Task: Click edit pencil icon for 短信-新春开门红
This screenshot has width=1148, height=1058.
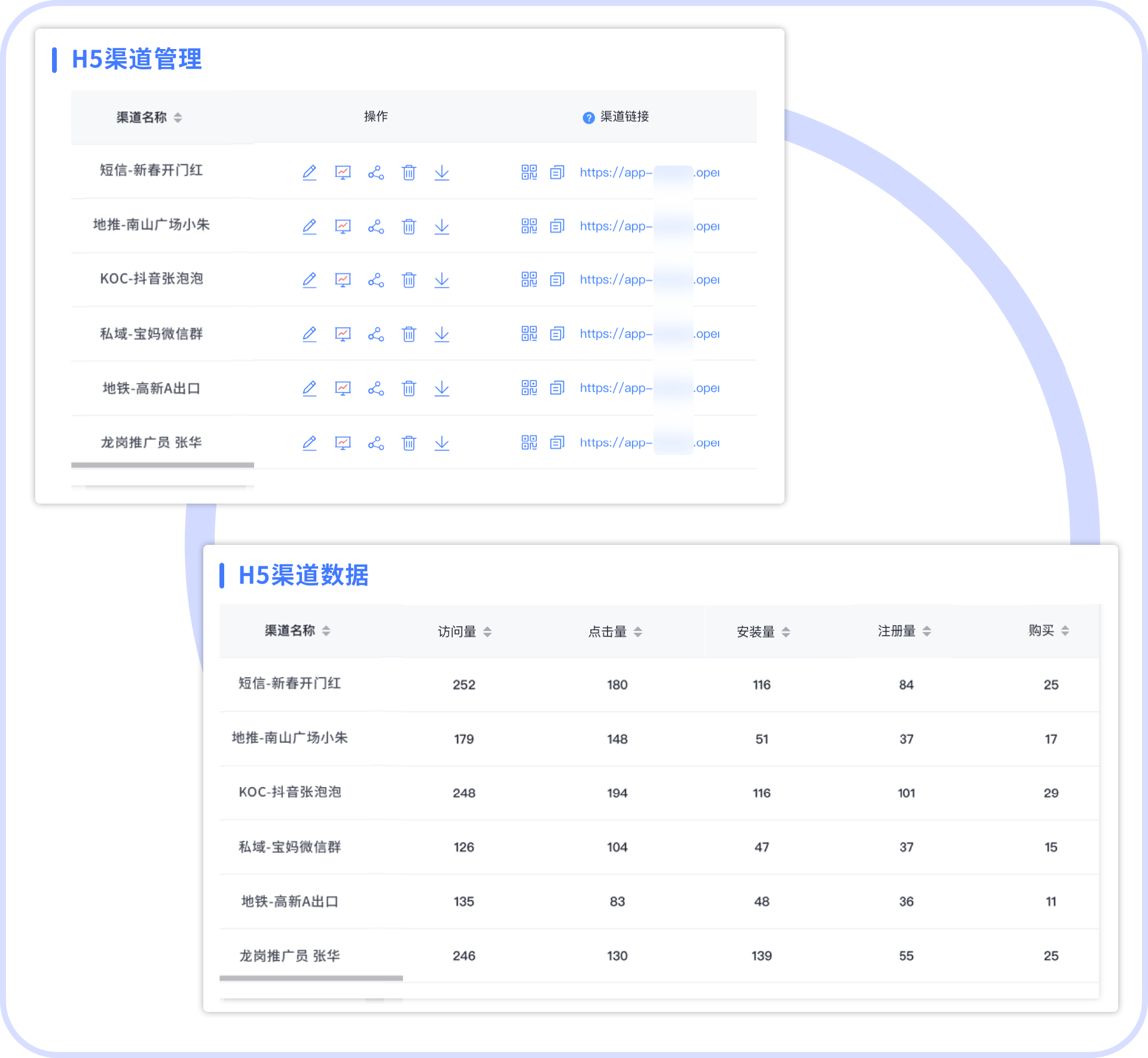Action: click(309, 173)
